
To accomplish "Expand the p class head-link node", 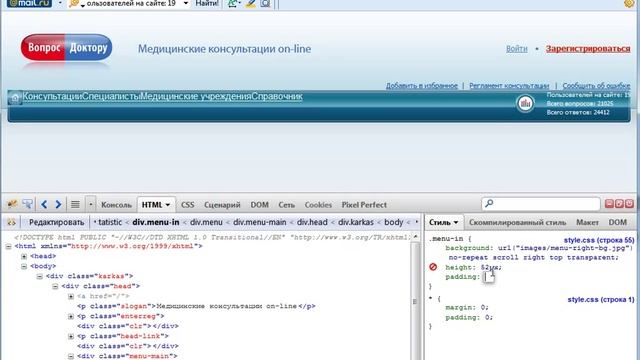I will 71,336.
